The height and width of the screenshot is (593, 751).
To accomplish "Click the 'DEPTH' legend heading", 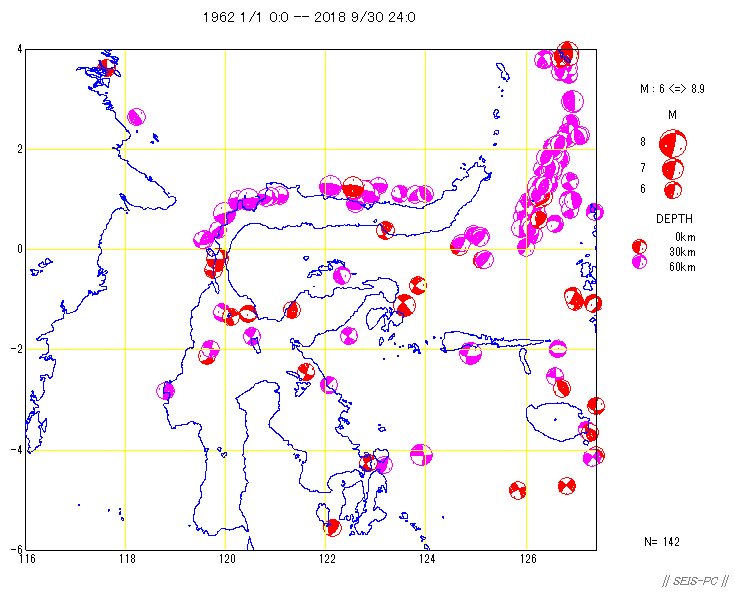I will 674,219.
